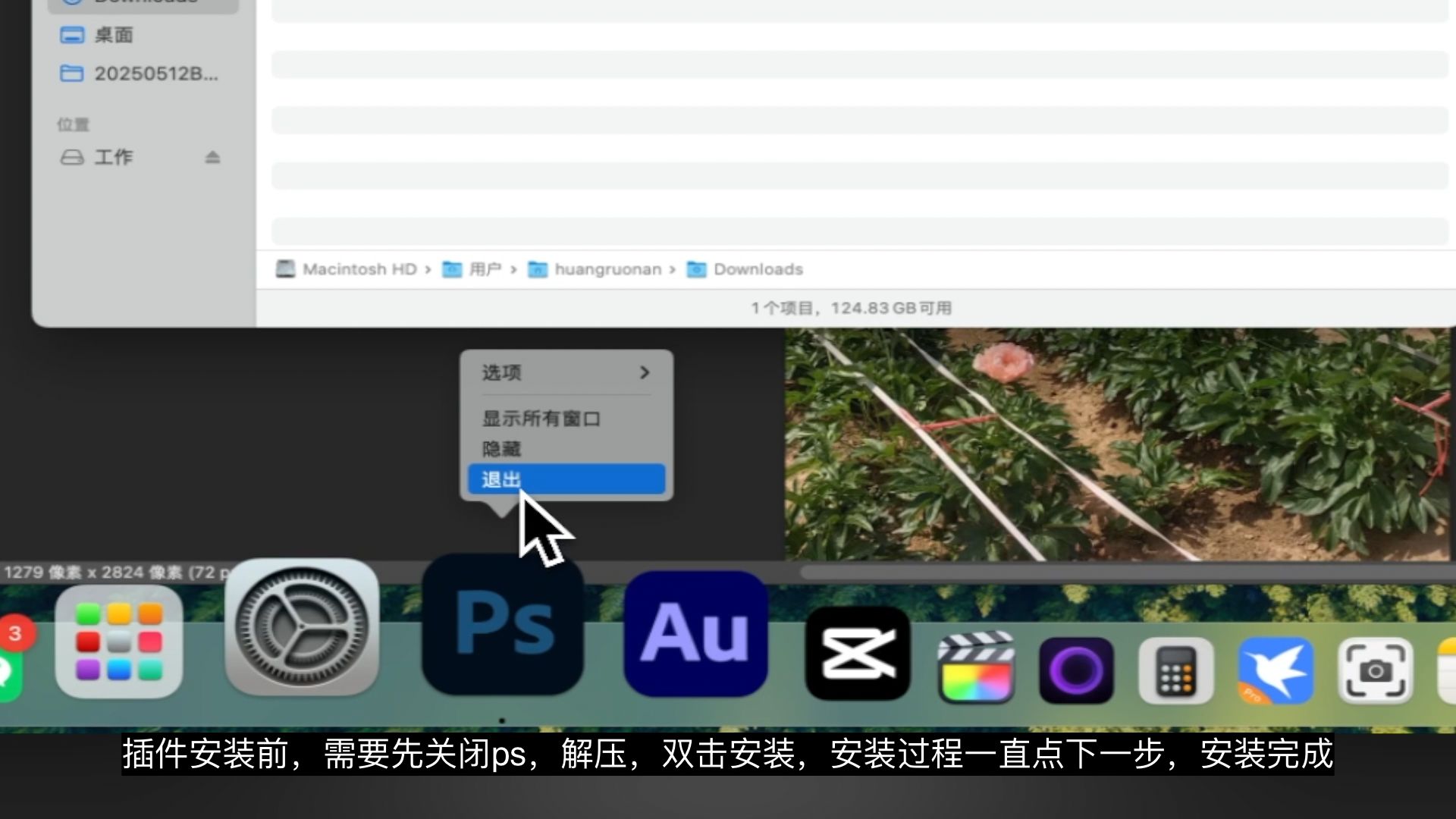Open the blue bird app icon
Viewport: 1456px width, 819px height.
pyautogui.click(x=1276, y=670)
